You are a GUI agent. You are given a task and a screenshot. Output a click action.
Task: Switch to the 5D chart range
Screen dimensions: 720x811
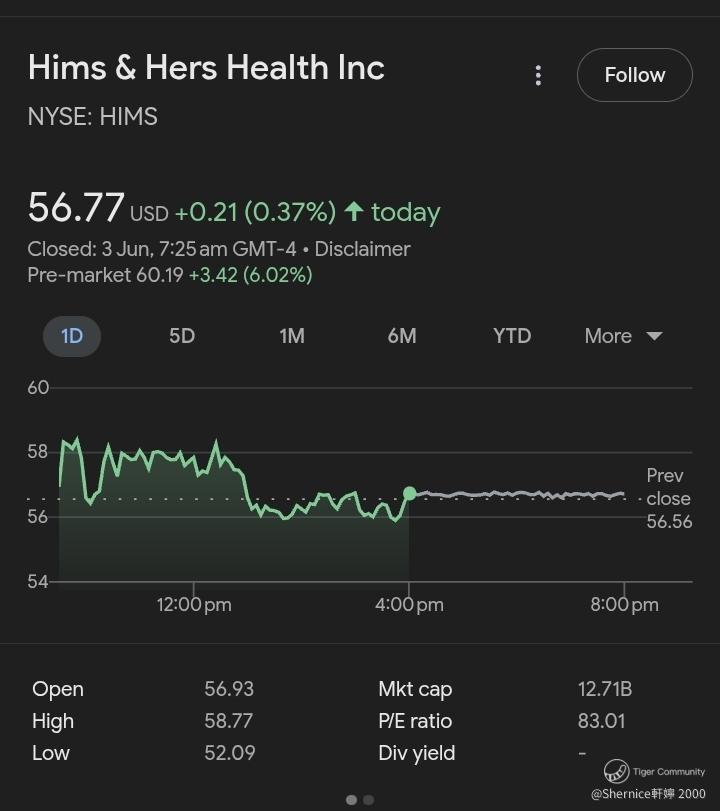(x=182, y=336)
